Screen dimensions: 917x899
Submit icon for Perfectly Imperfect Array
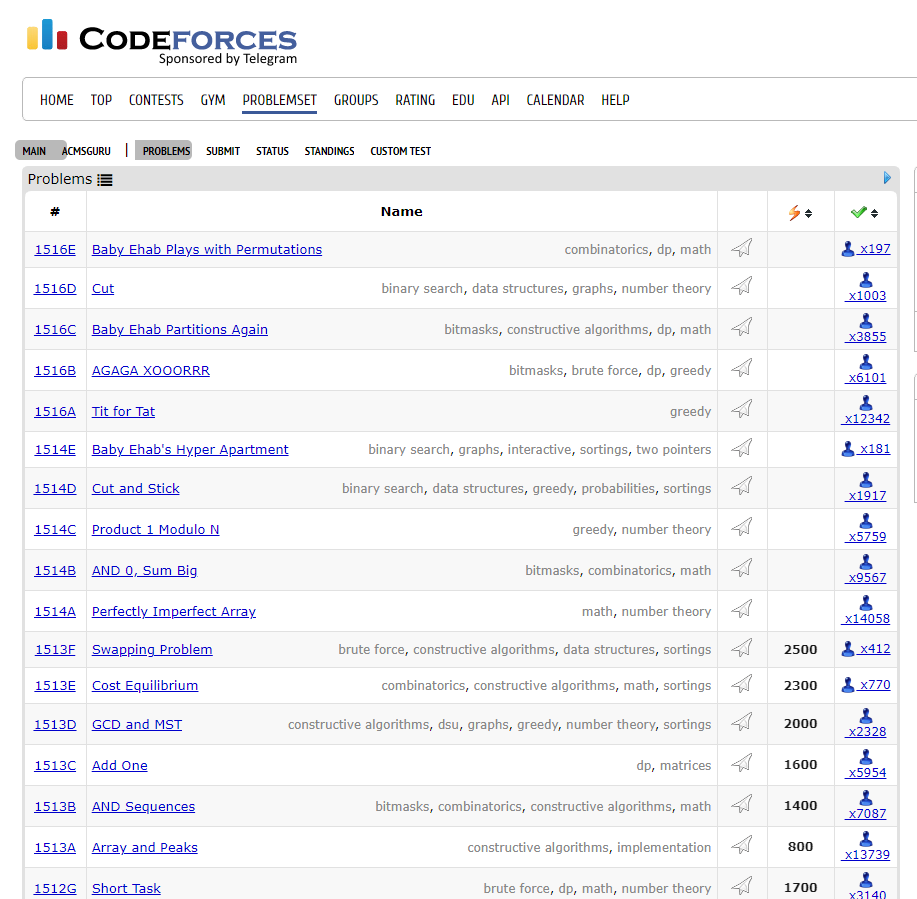742,609
